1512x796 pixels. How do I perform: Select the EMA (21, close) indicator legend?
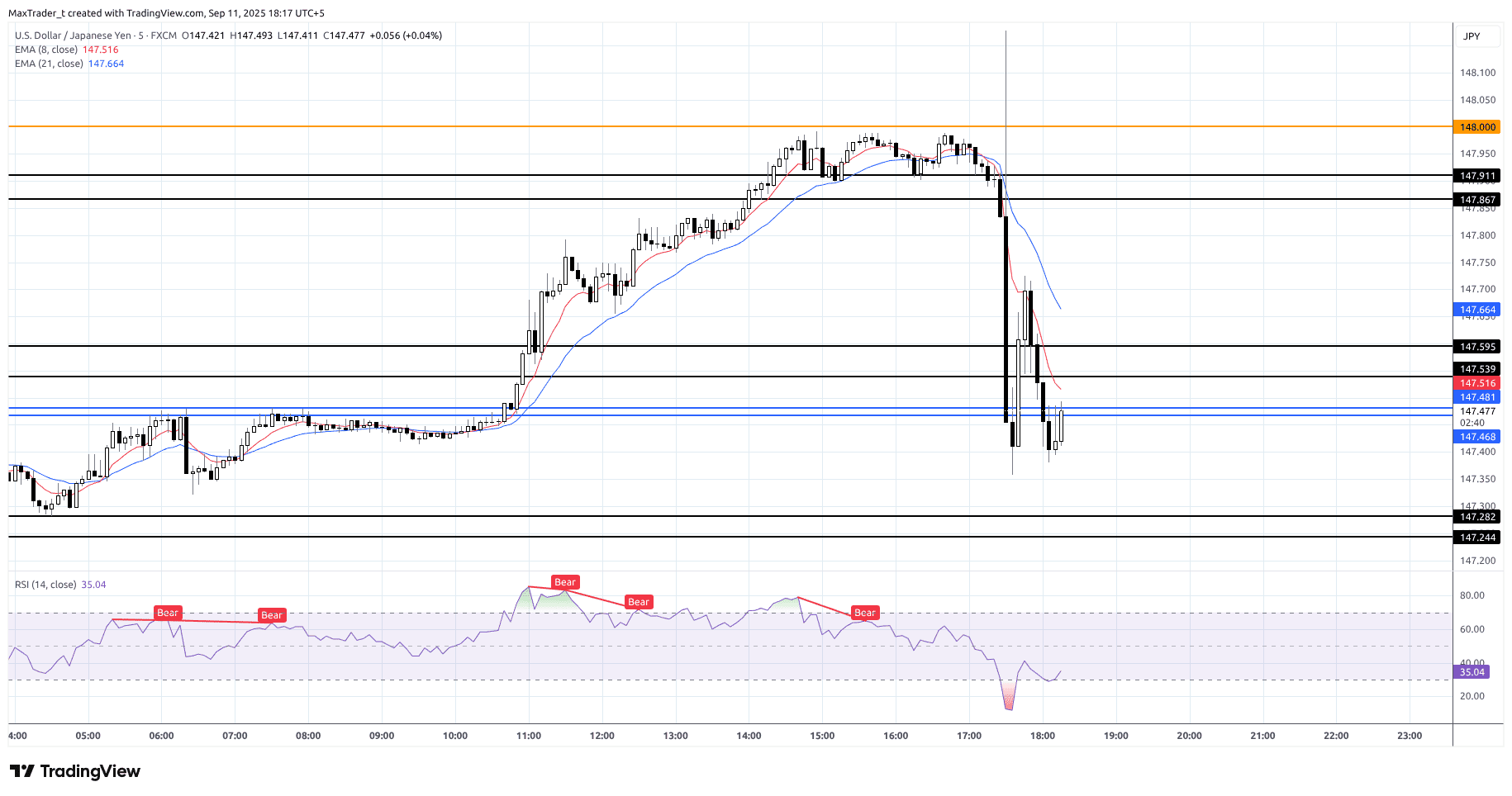point(49,64)
